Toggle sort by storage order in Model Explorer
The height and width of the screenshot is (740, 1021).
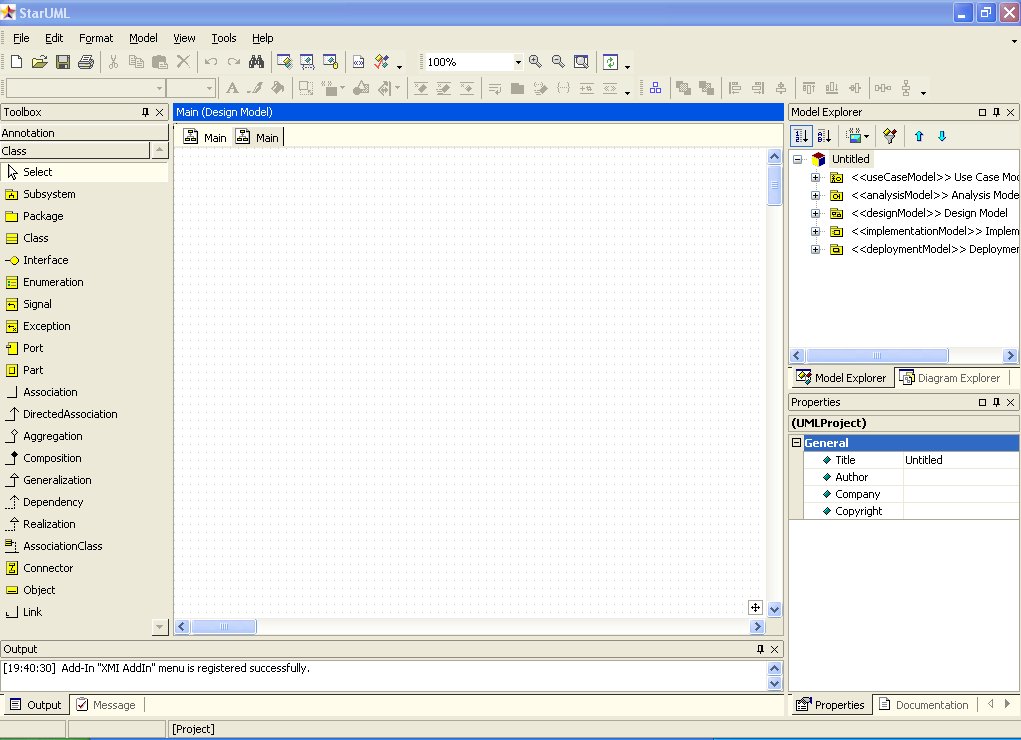(x=802, y=136)
